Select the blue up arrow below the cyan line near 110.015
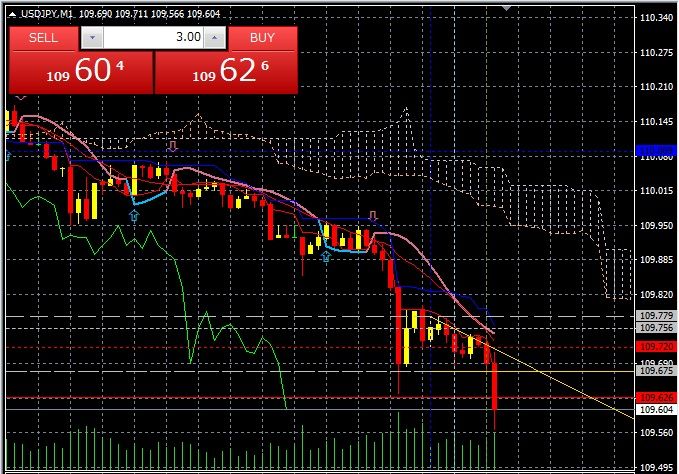The image size is (679, 474). 134,215
